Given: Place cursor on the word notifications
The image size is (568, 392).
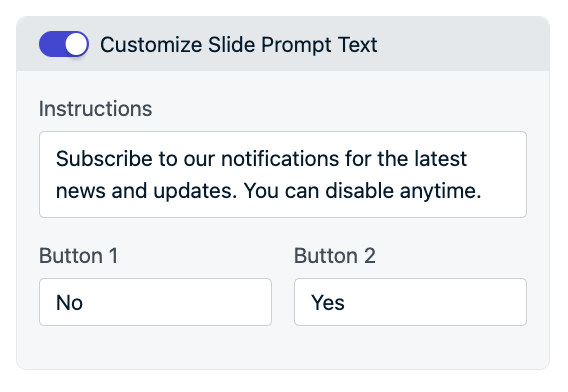Looking at the screenshot, I should (280, 159).
